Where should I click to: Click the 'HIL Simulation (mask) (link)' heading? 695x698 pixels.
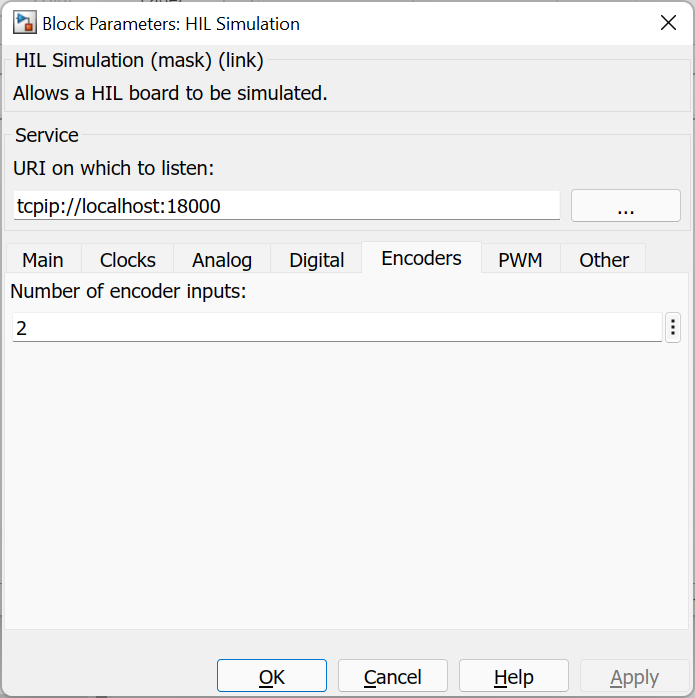coord(138,61)
